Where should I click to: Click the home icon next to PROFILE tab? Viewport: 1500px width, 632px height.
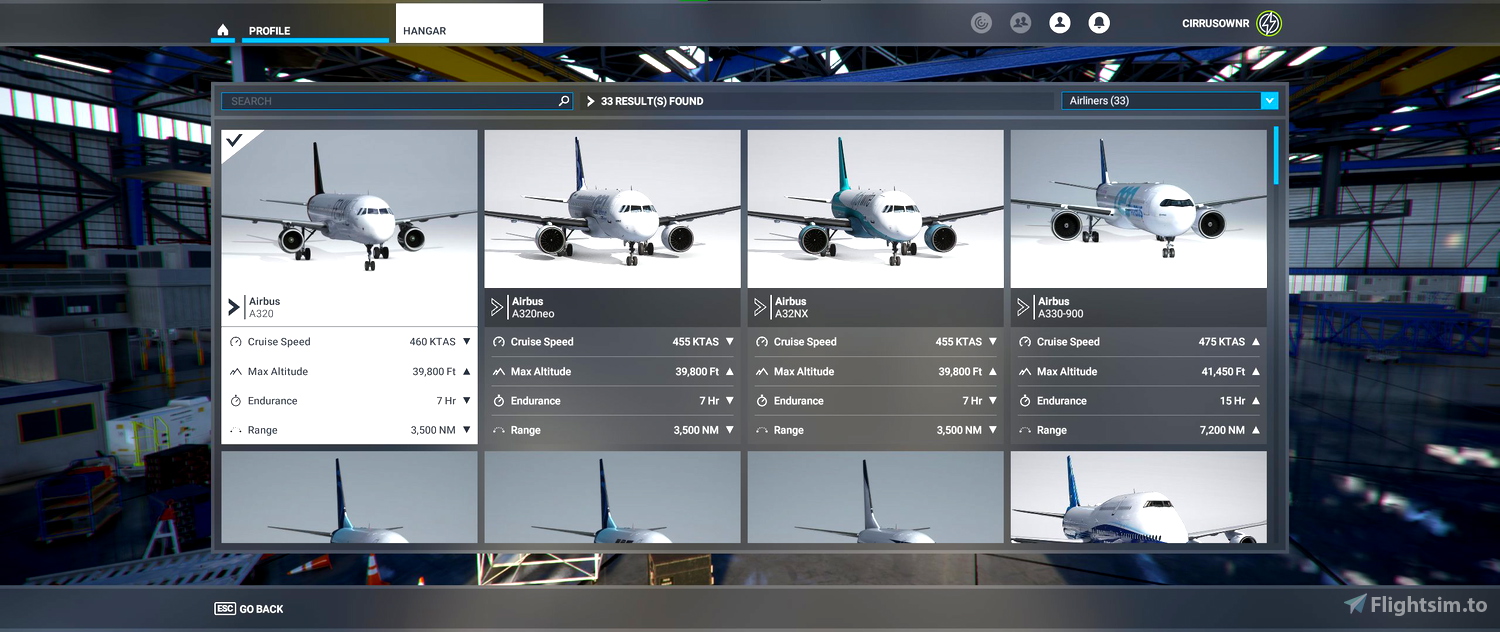click(x=223, y=30)
